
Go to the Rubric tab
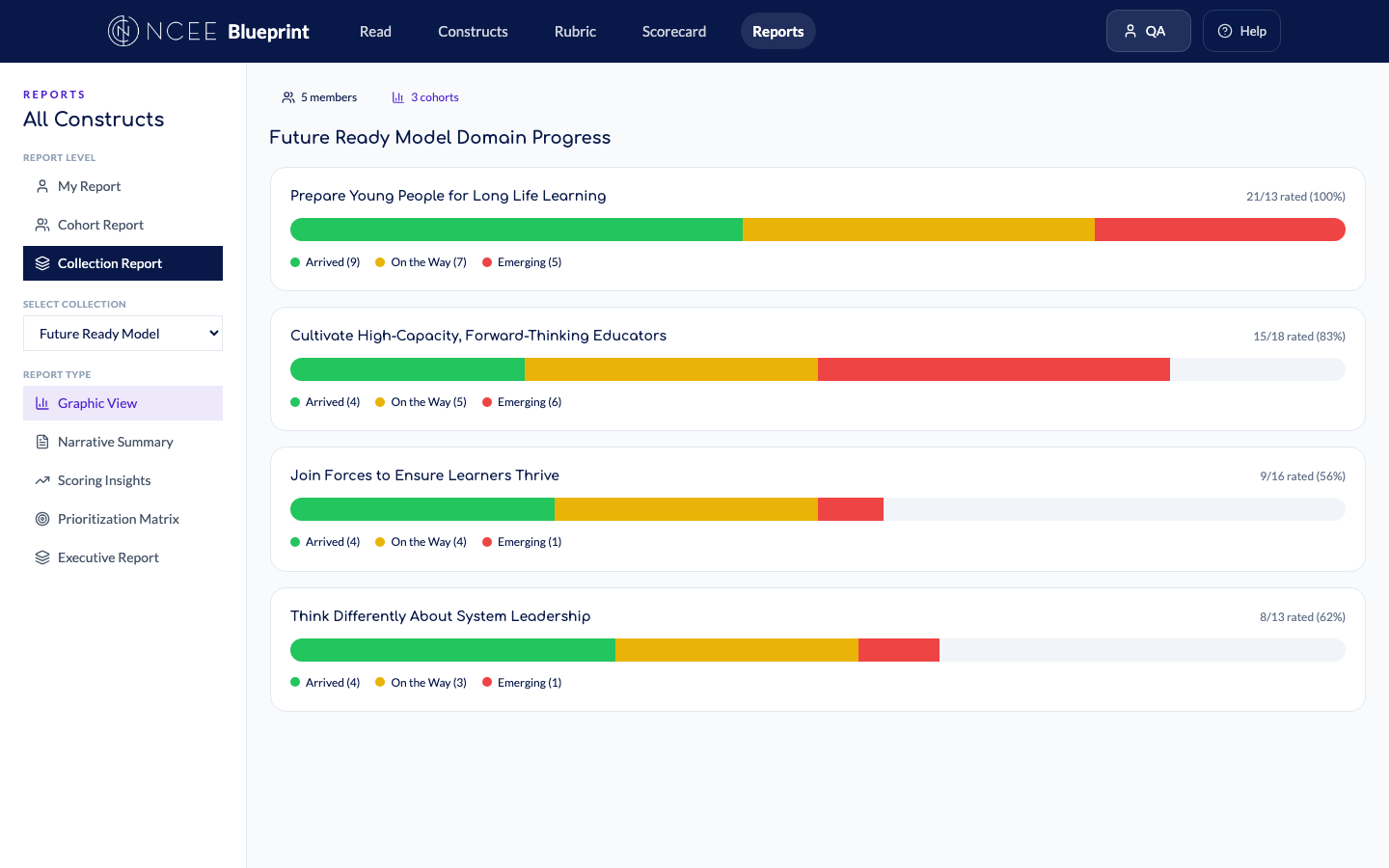pyautogui.click(x=575, y=32)
